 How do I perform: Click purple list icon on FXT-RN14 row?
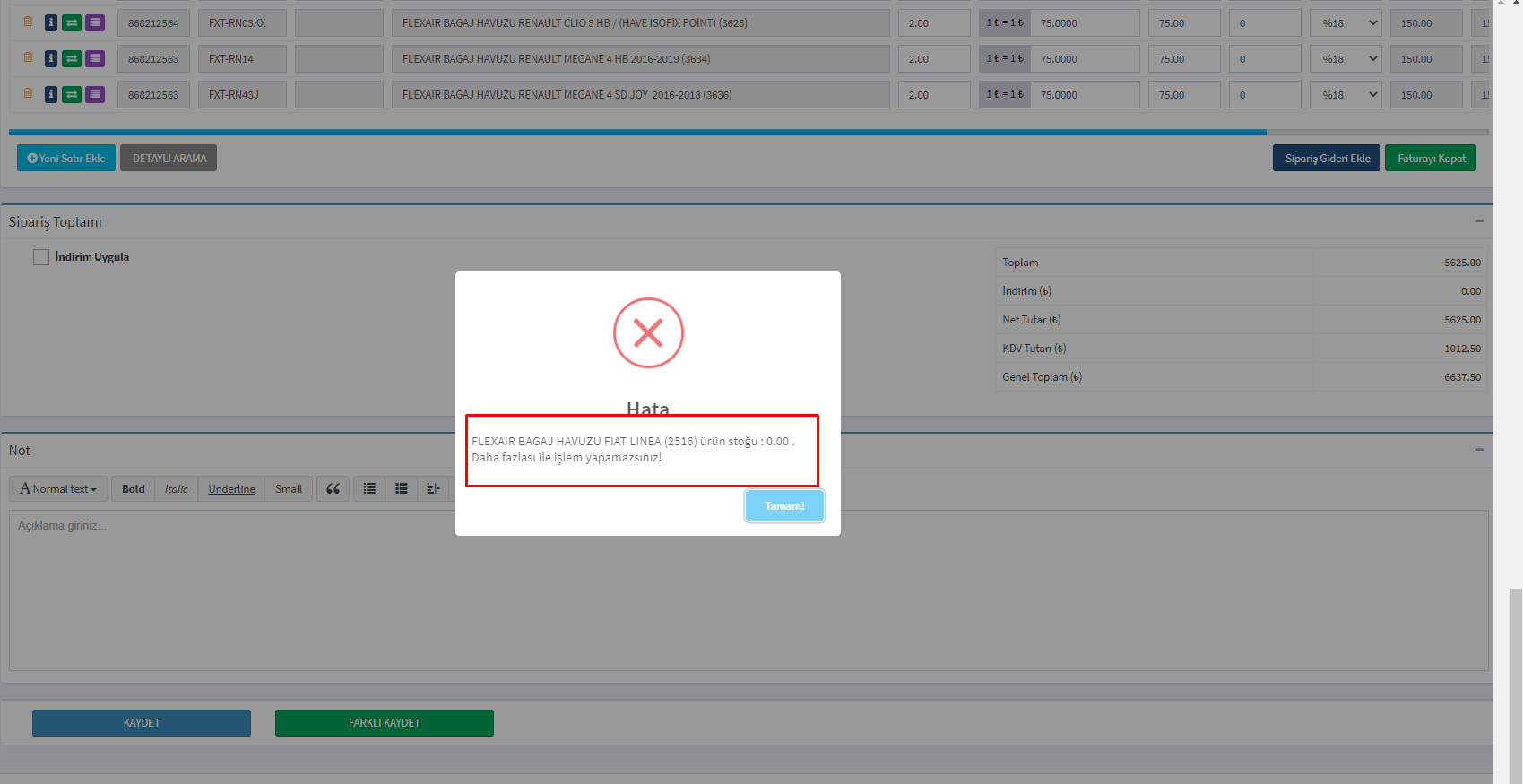pyautogui.click(x=95, y=59)
